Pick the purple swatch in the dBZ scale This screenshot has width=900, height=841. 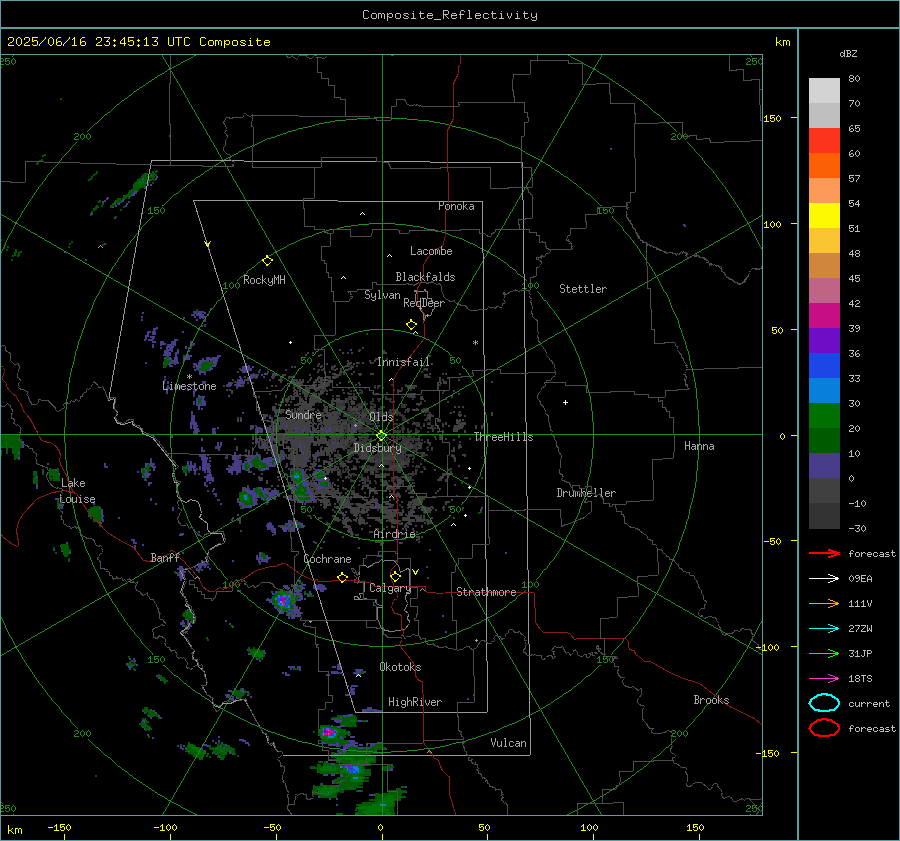point(824,340)
